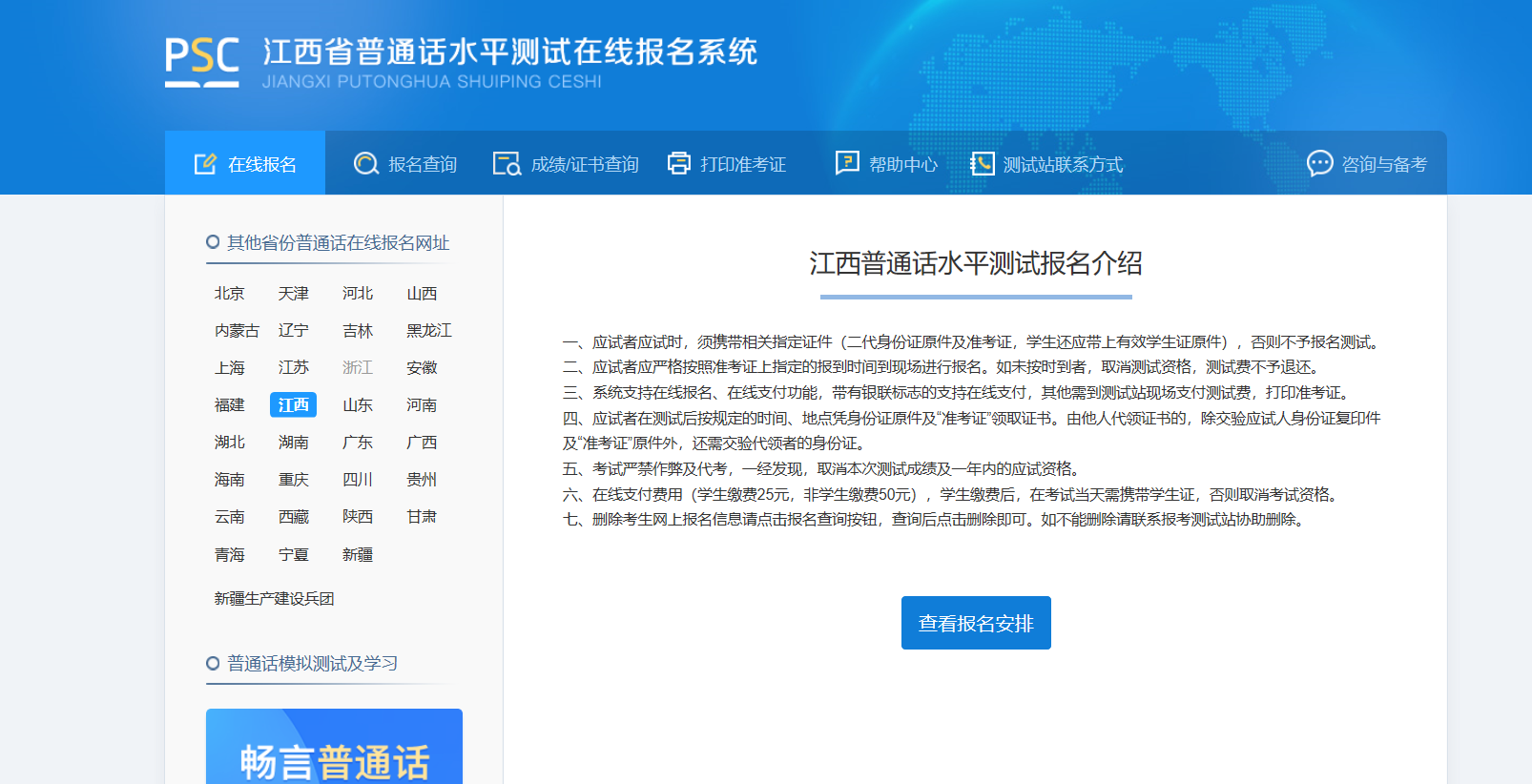Select 甘肃 province link

click(x=422, y=516)
